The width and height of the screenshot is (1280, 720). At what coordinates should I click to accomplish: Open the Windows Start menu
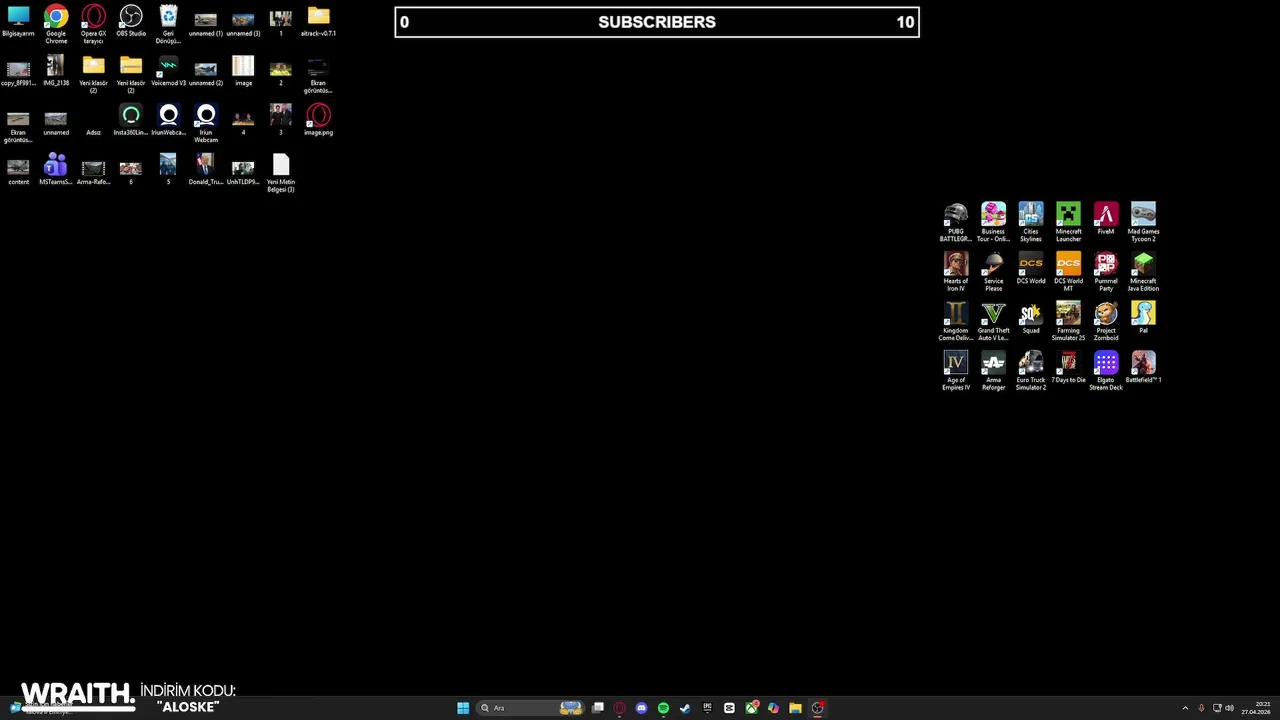463,708
